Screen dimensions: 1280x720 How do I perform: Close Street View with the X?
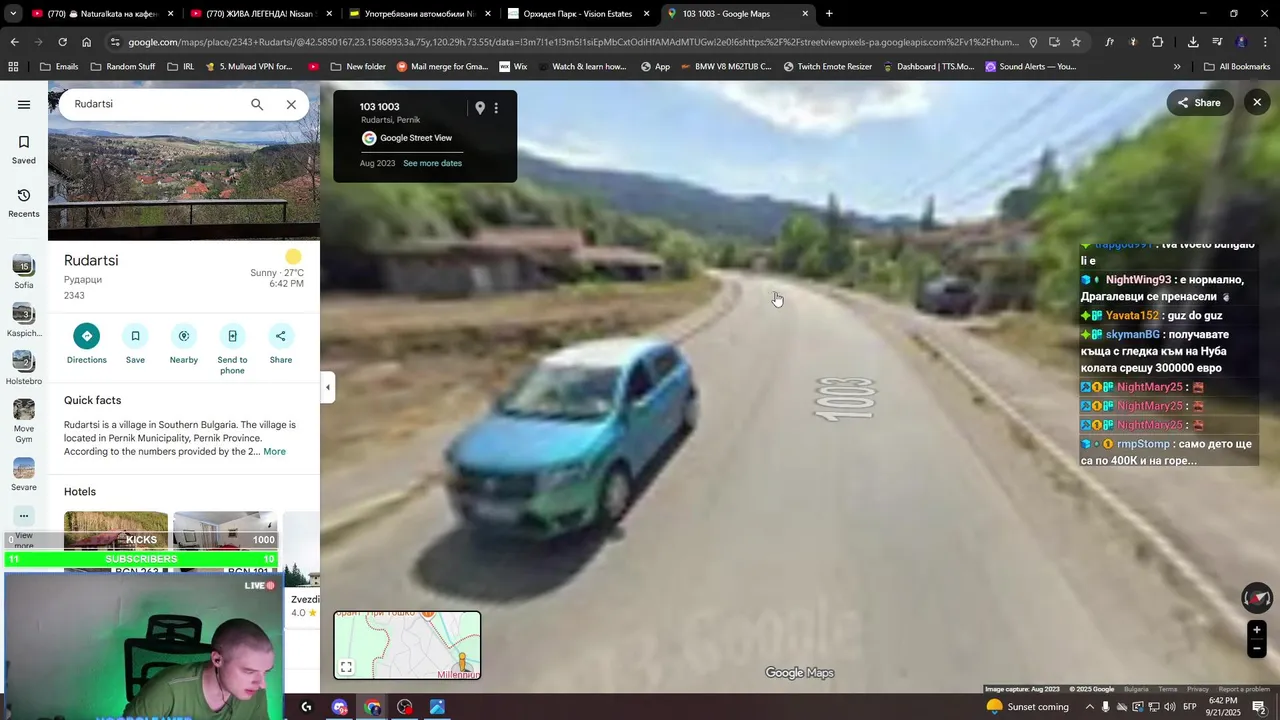pyautogui.click(x=1257, y=102)
